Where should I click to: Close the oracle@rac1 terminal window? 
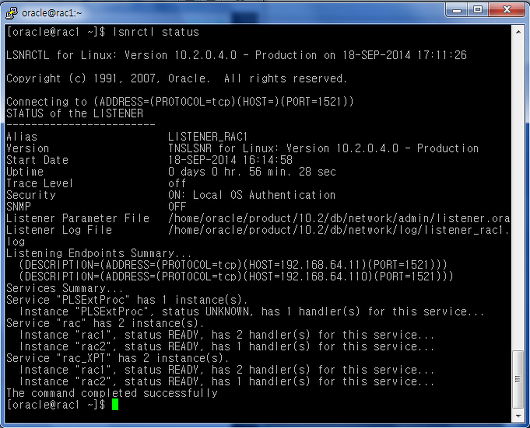click(507, 10)
